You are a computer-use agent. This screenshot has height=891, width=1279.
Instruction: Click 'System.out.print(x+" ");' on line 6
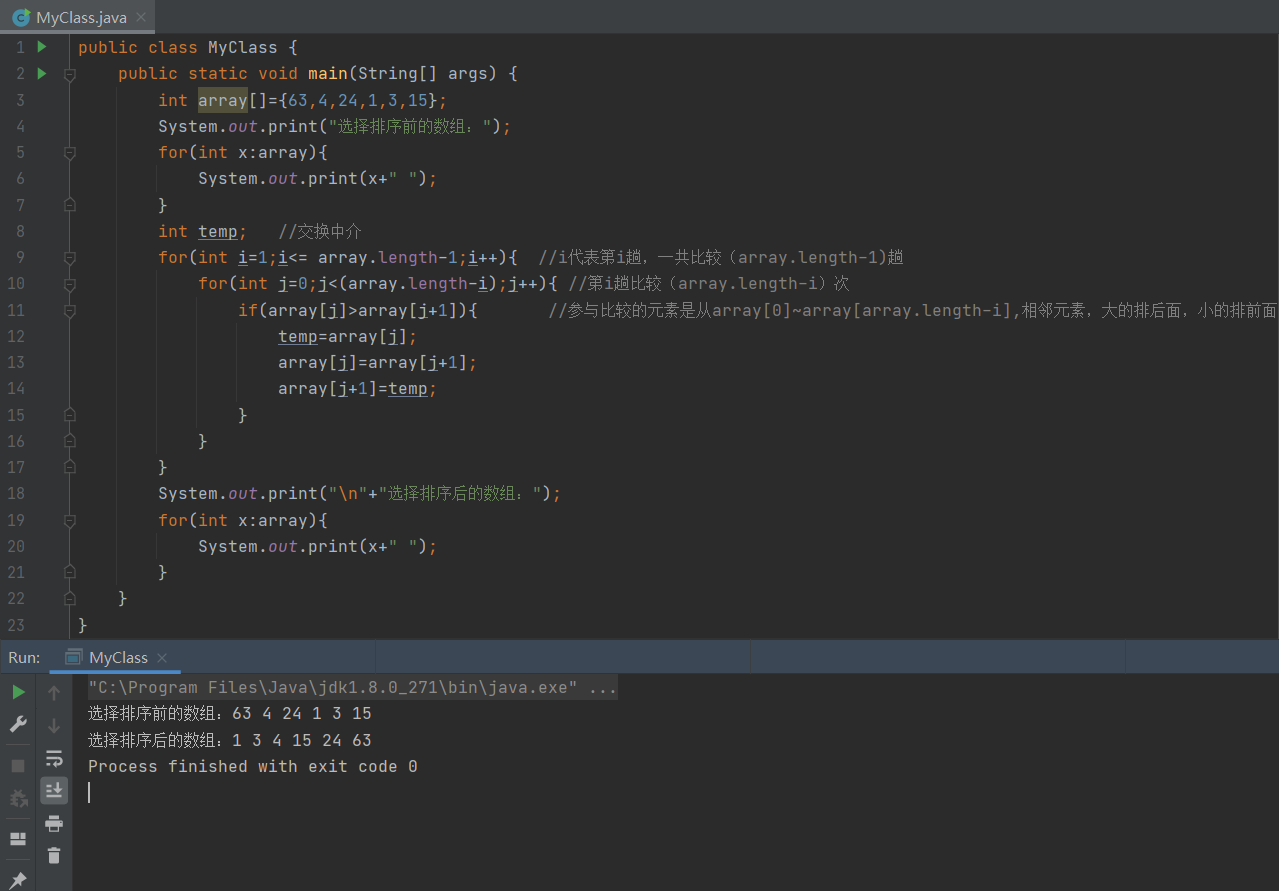click(x=317, y=179)
